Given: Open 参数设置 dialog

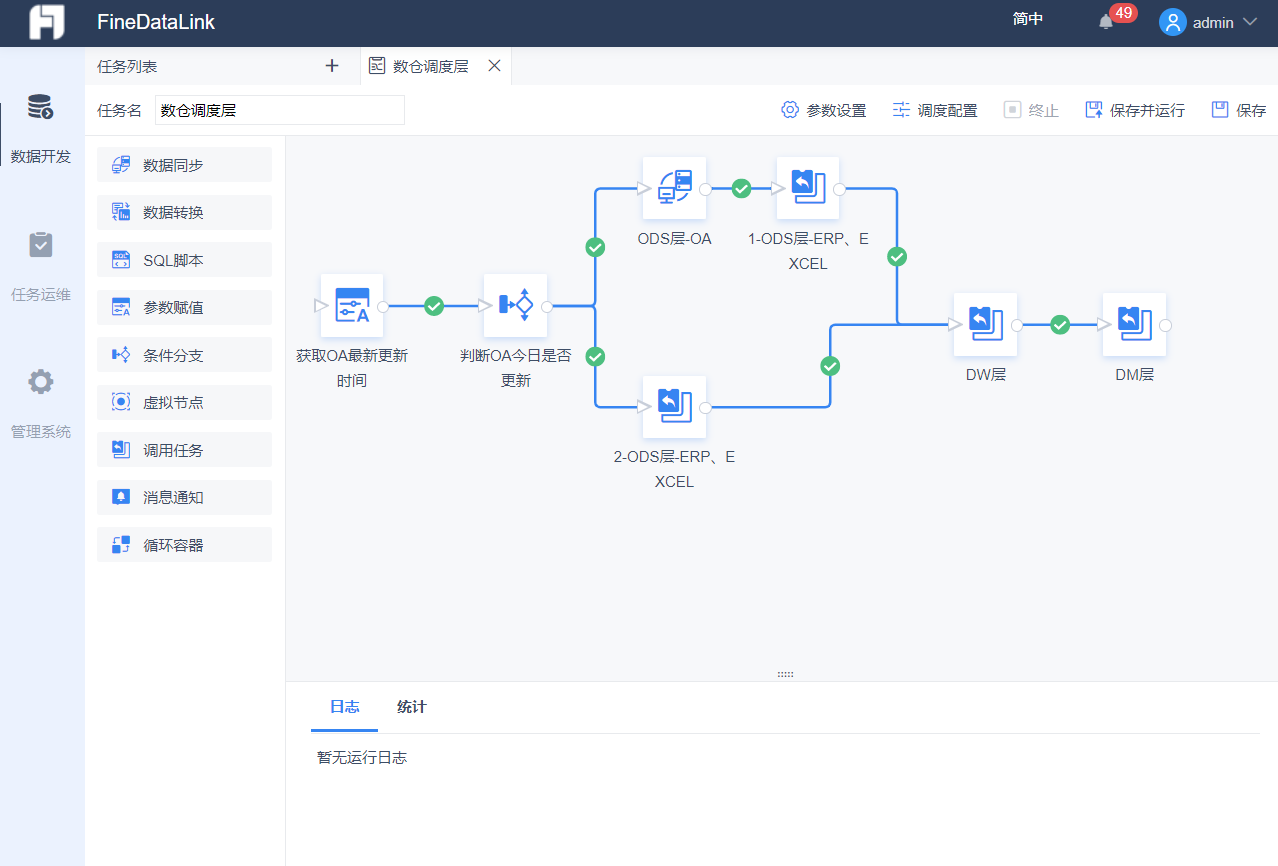Looking at the screenshot, I should tap(824, 110).
